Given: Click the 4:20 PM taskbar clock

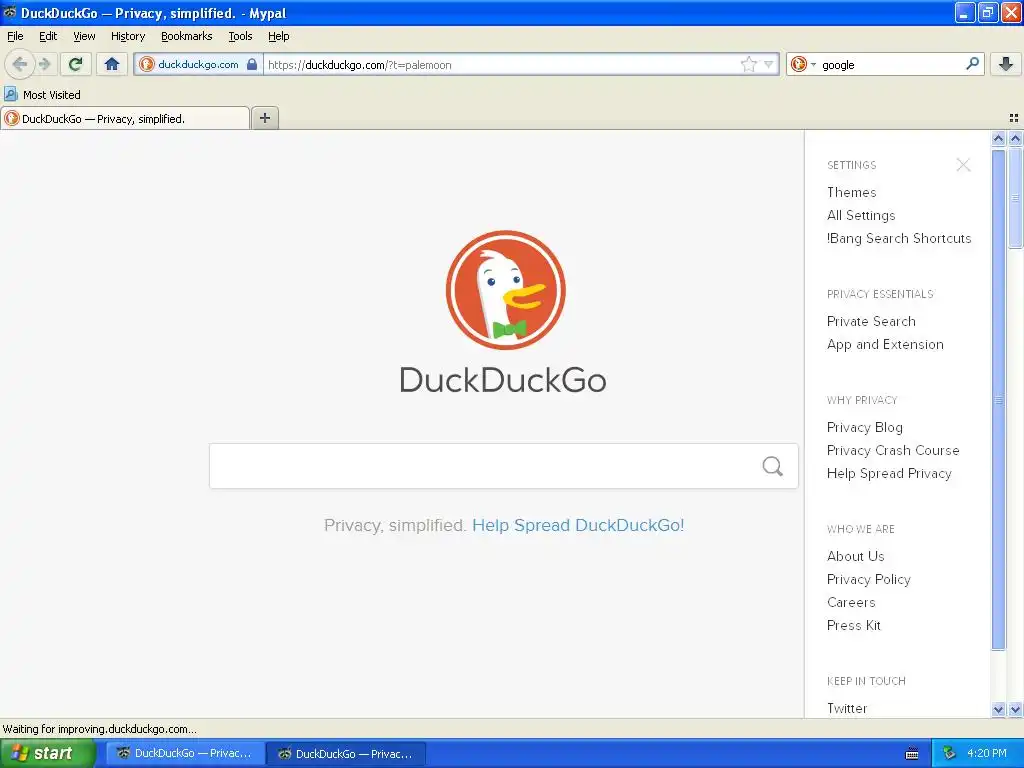Looking at the screenshot, I should (987, 753).
